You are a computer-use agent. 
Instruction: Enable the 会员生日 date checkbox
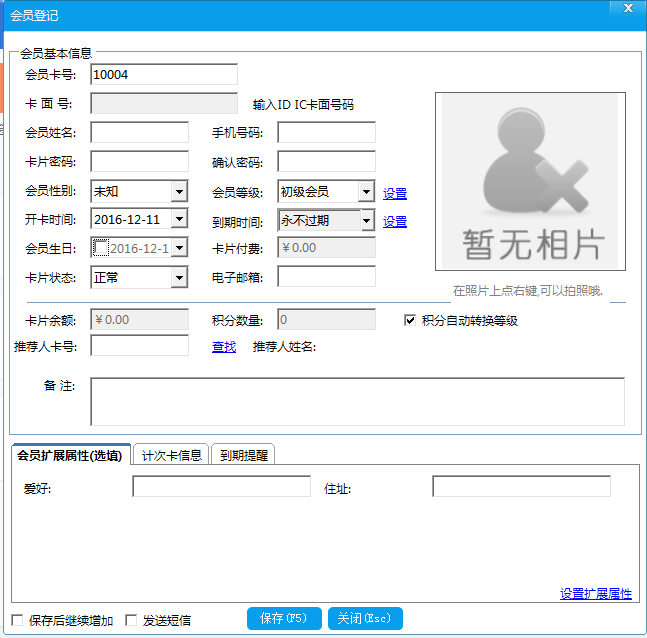tap(100, 248)
